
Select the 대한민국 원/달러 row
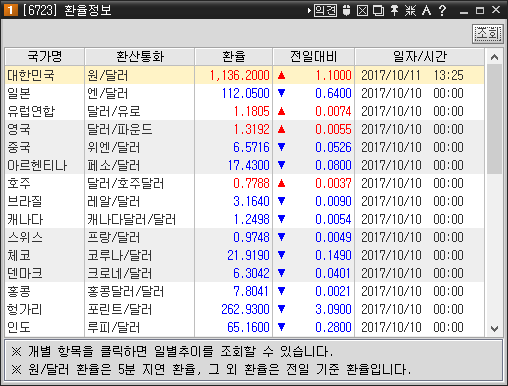point(245,75)
